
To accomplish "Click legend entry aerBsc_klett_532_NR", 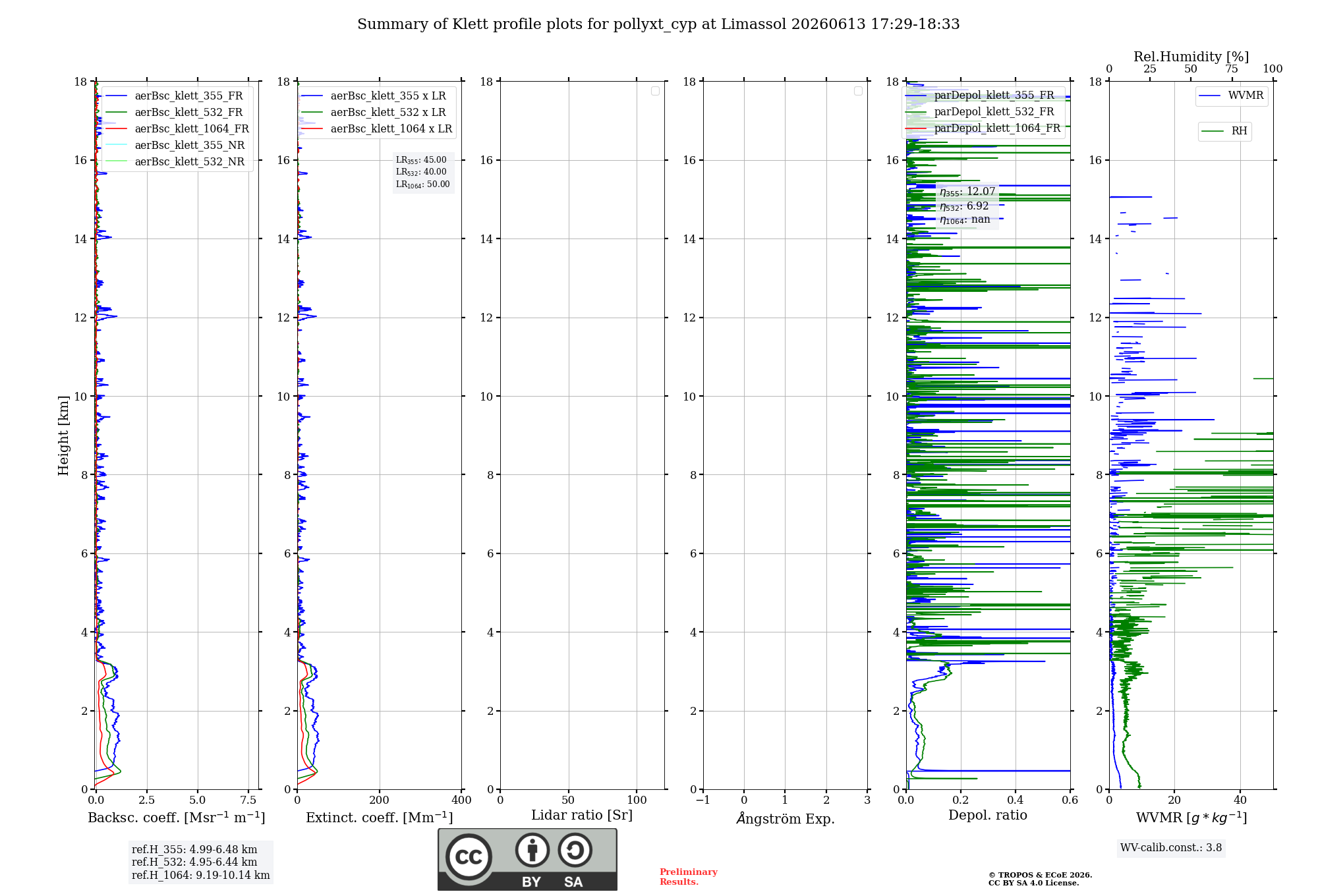I will pos(177,161).
